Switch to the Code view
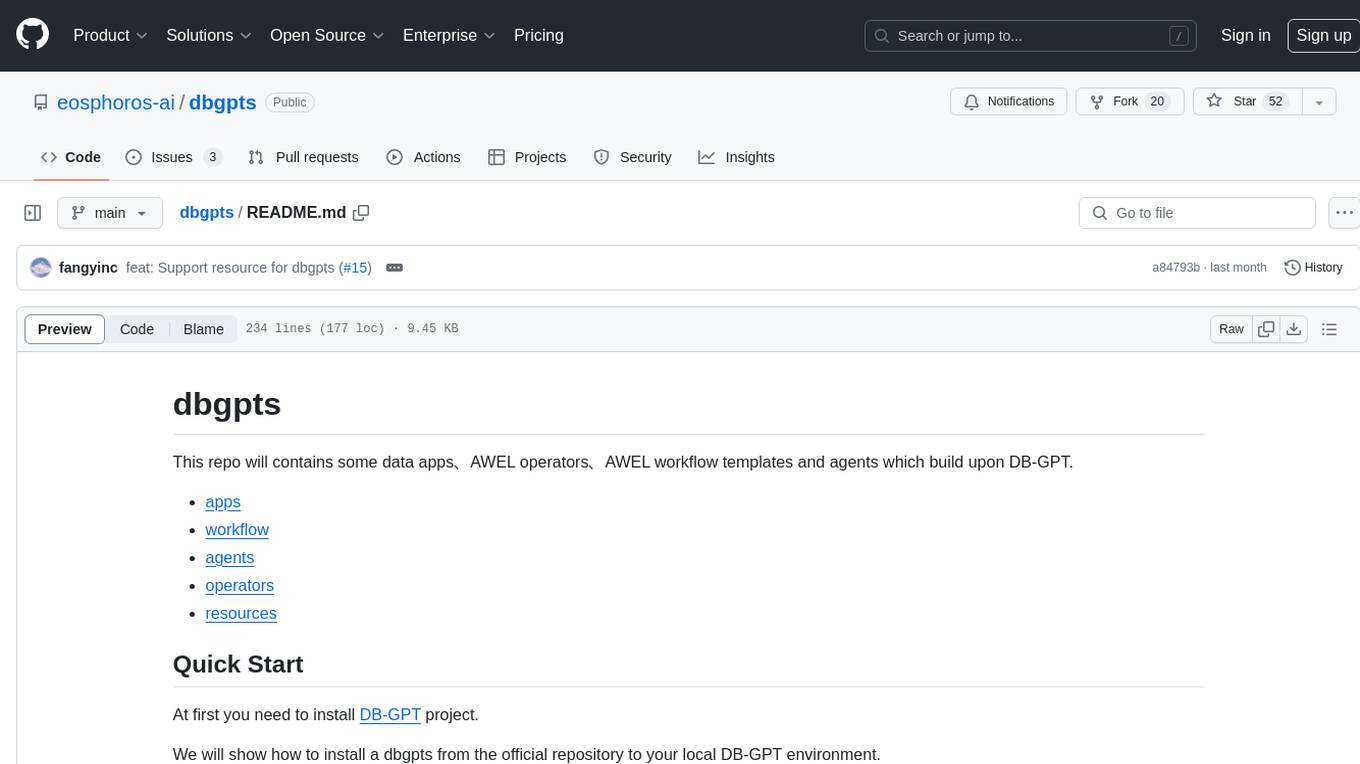The height and width of the screenshot is (764, 1360). [x=137, y=329]
